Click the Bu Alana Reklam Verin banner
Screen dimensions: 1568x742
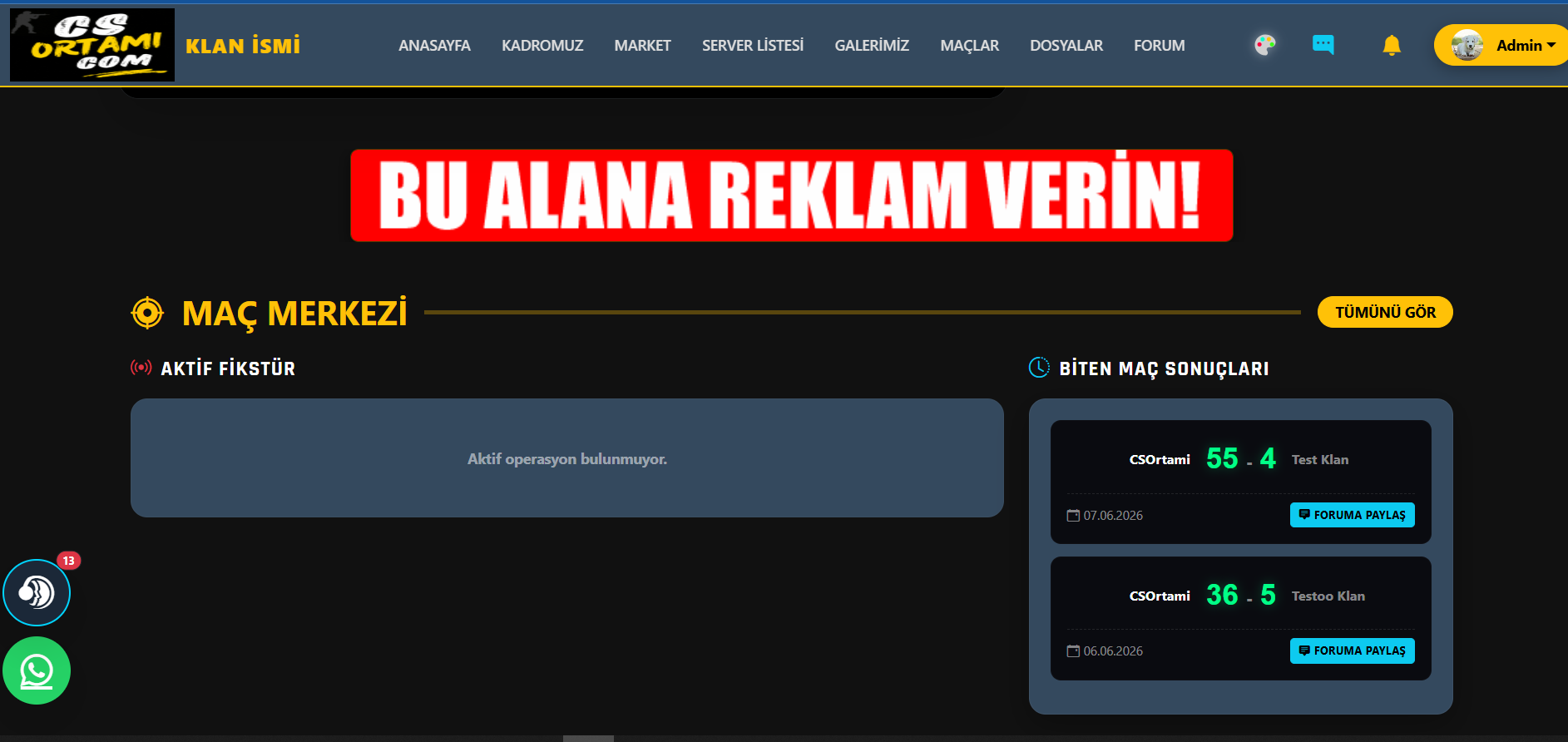tap(792, 195)
